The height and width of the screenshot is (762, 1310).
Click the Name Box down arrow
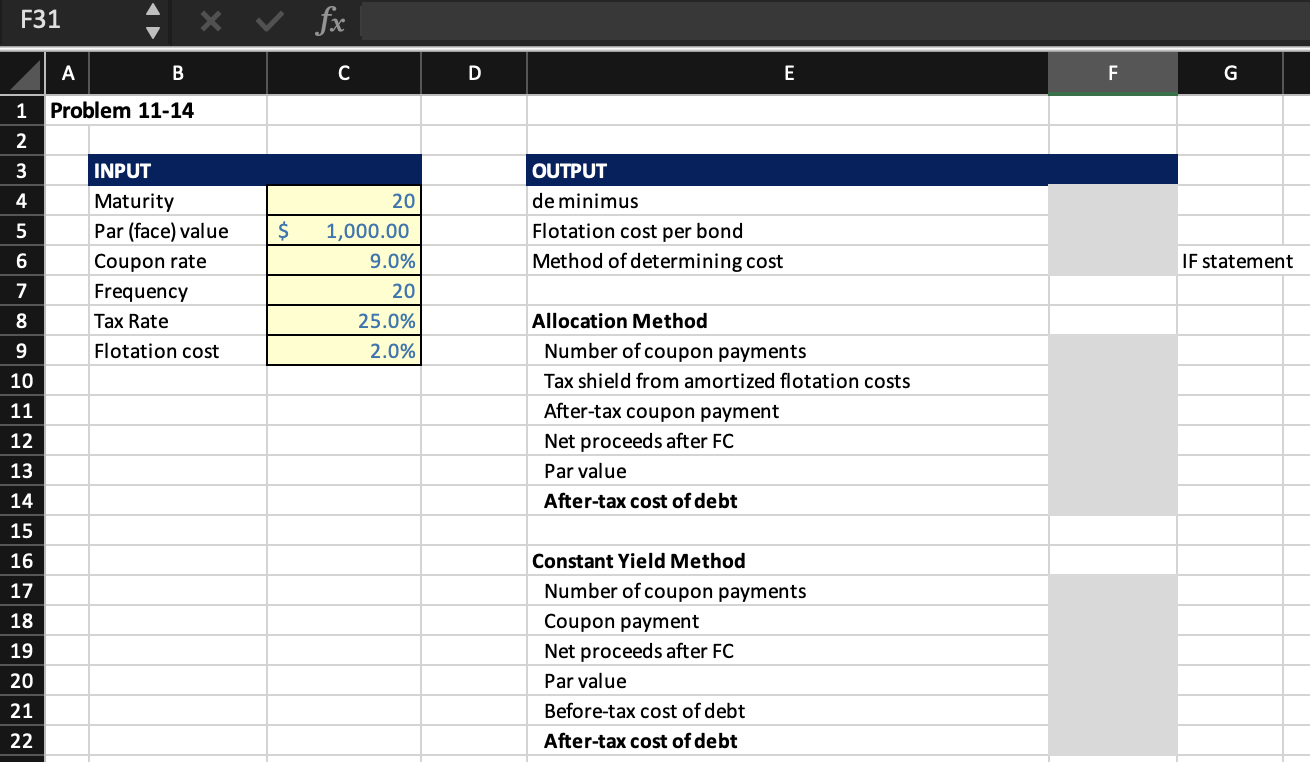[x=153, y=31]
